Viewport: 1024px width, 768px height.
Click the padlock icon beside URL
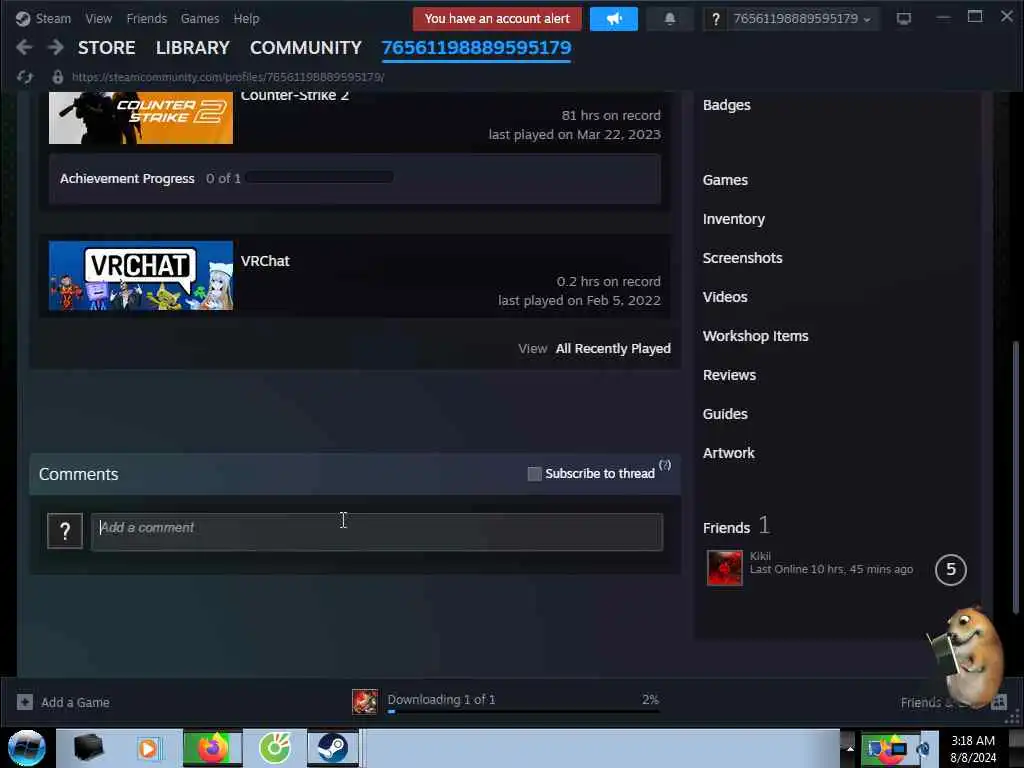[57, 77]
